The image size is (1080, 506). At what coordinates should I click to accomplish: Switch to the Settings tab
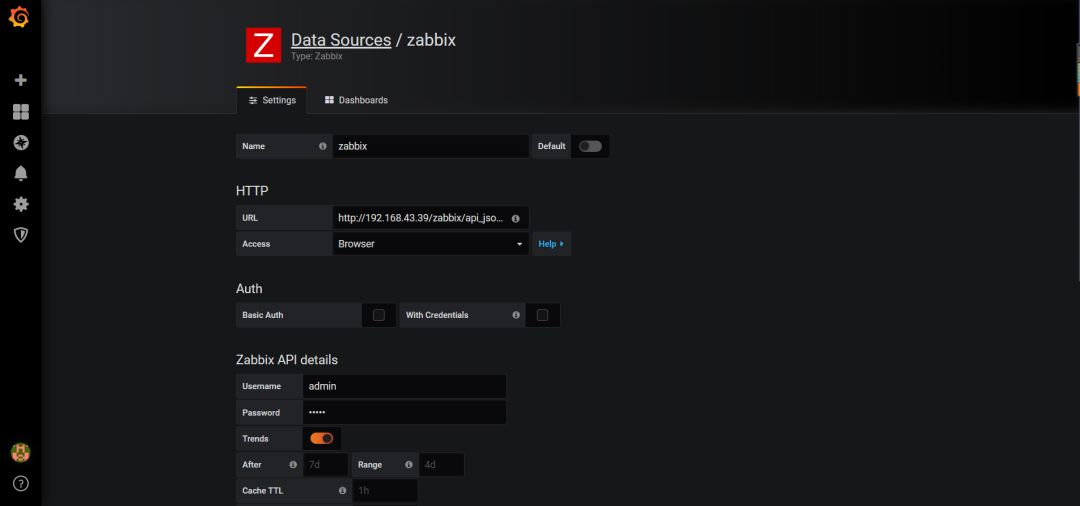[x=272, y=101]
